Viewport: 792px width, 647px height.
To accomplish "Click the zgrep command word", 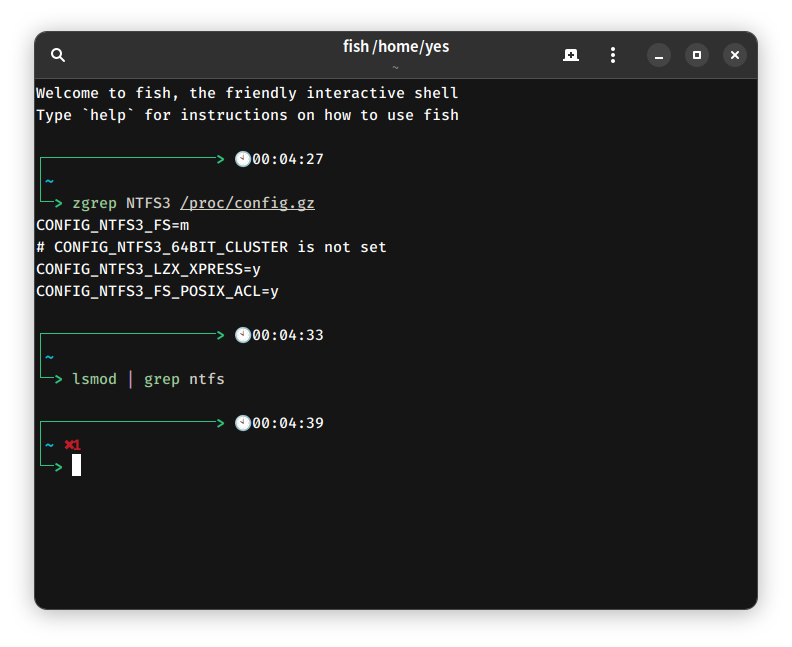I will click(x=94, y=203).
